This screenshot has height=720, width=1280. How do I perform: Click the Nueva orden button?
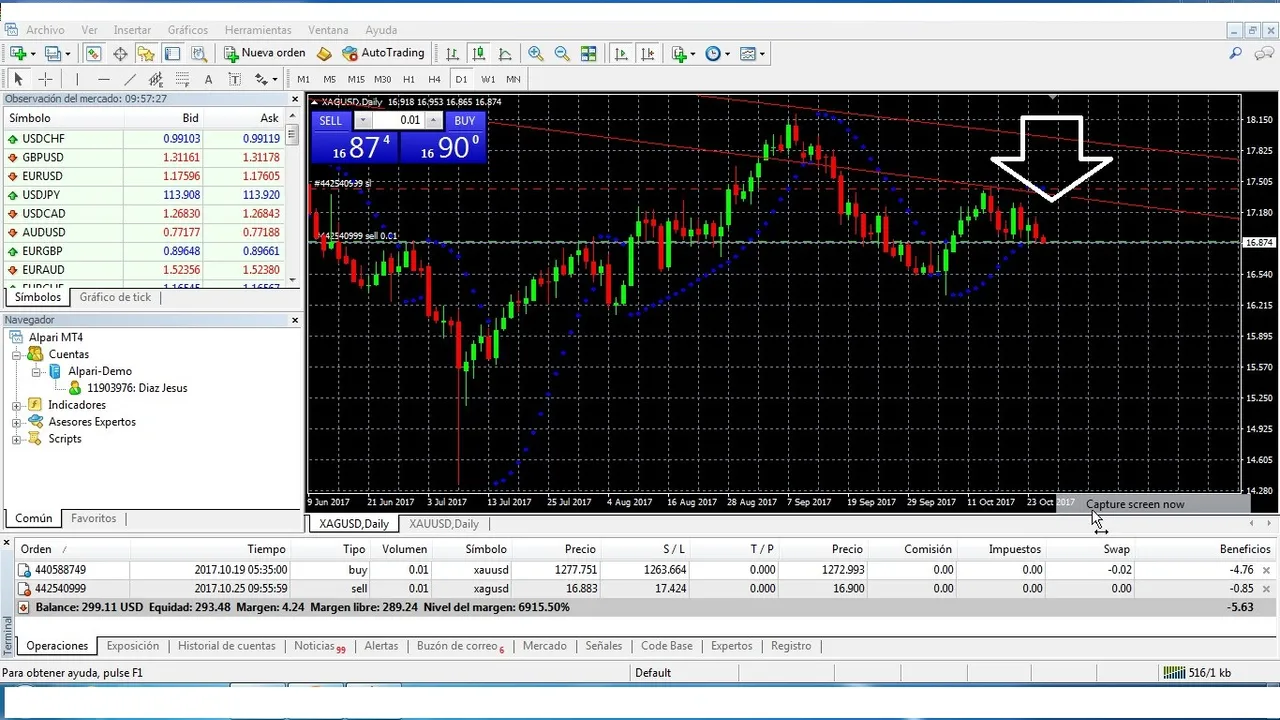click(x=265, y=53)
